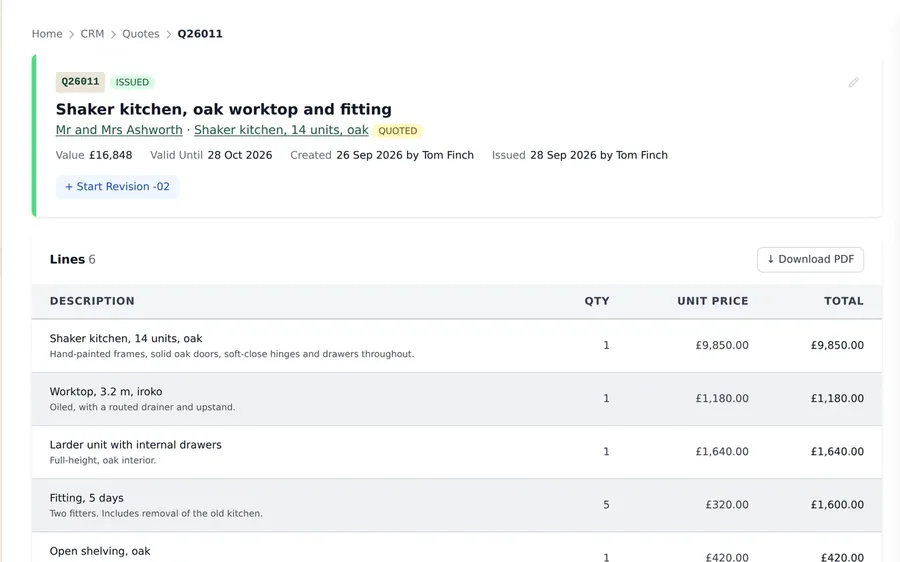This screenshot has height=562, width=900.
Task: Click the value £16,848
Action: (x=111, y=155)
